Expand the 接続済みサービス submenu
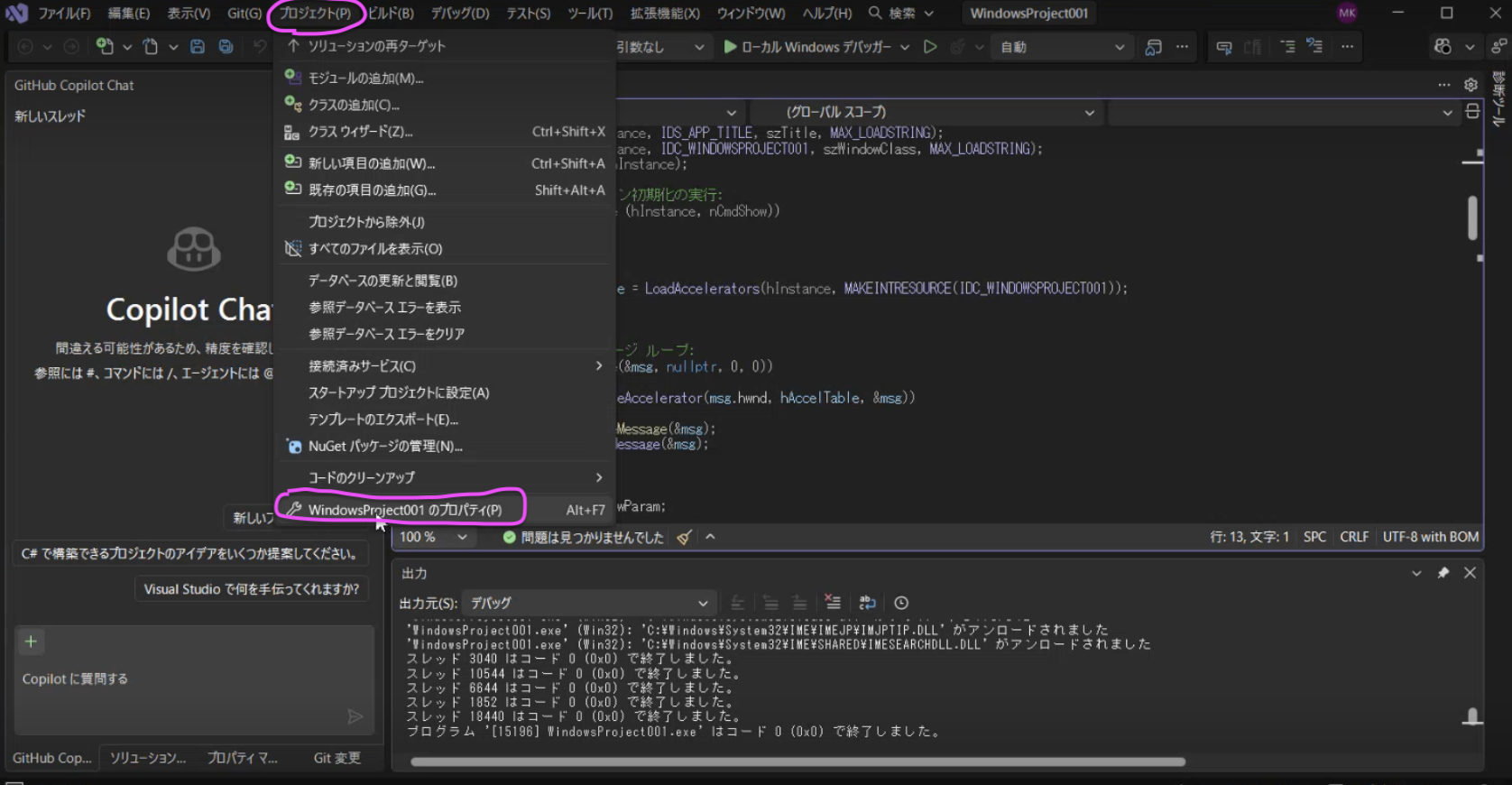This screenshot has height=785, width=1512. pos(446,365)
